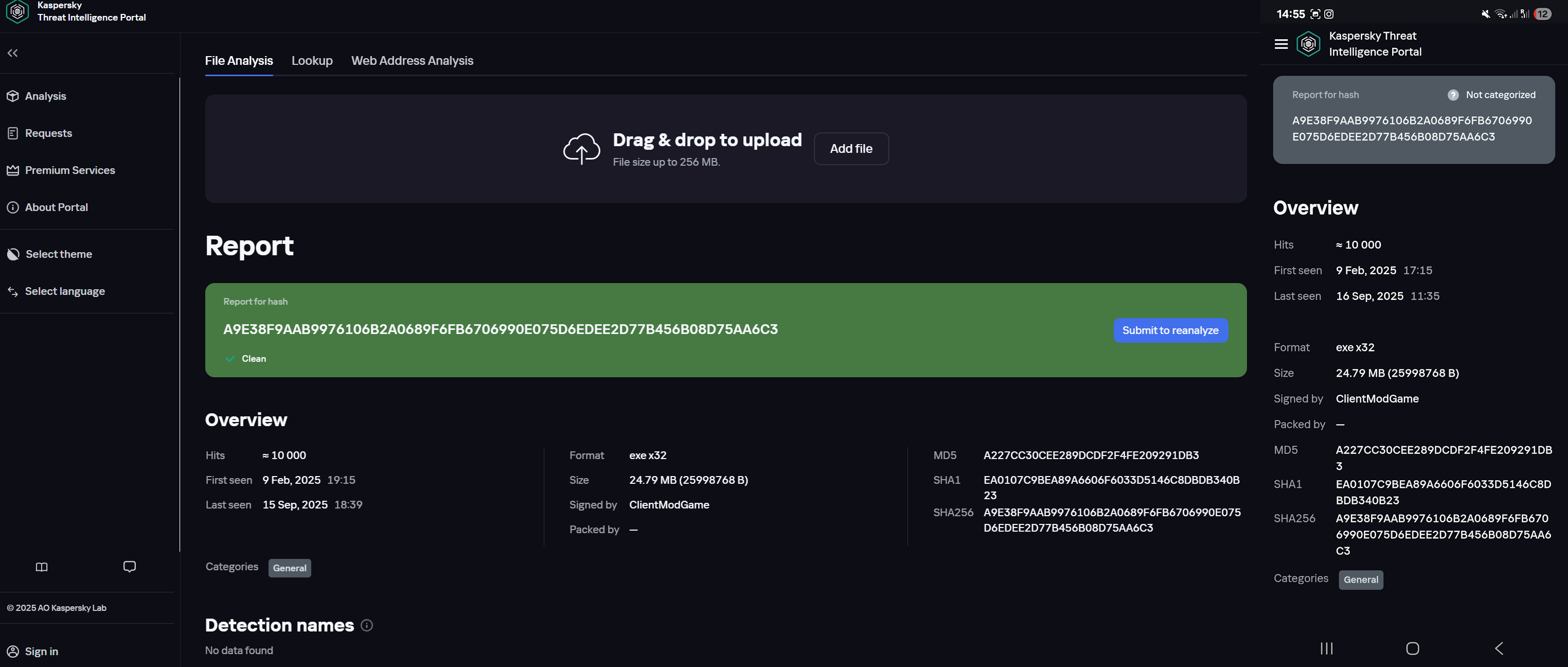Click Sign in at sidebar bottom
This screenshot has width=1568, height=667.
click(41, 651)
